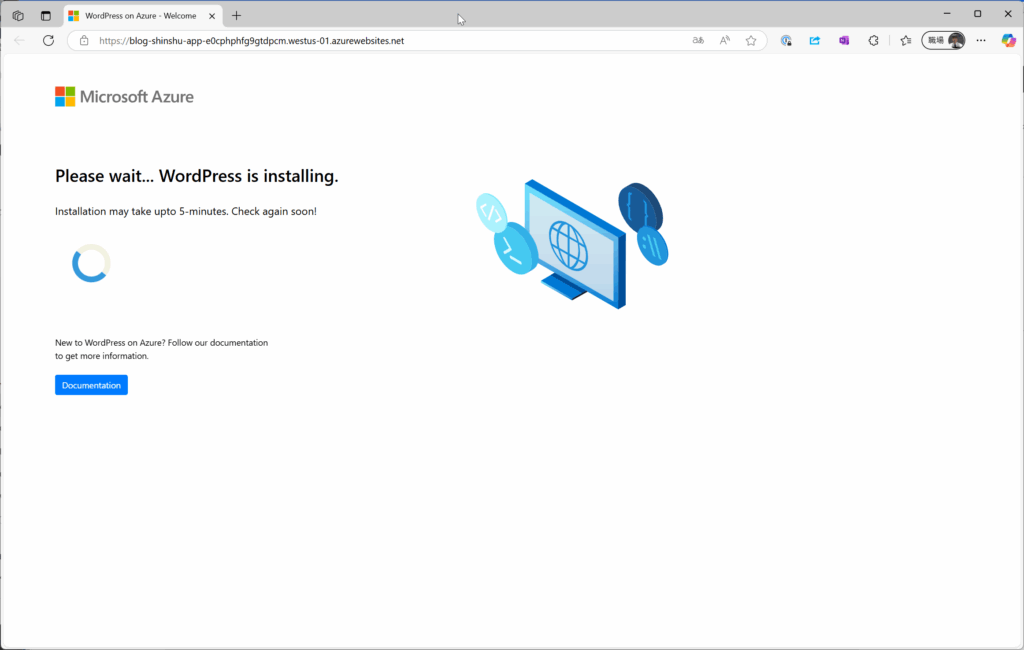Open the OneNote web clipper extension
1024x650 pixels.
[844, 41]
